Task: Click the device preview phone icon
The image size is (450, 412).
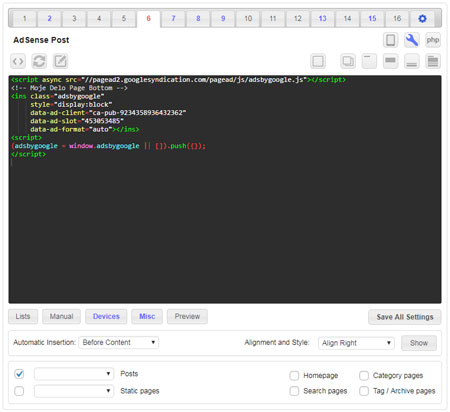Action: 390,40
